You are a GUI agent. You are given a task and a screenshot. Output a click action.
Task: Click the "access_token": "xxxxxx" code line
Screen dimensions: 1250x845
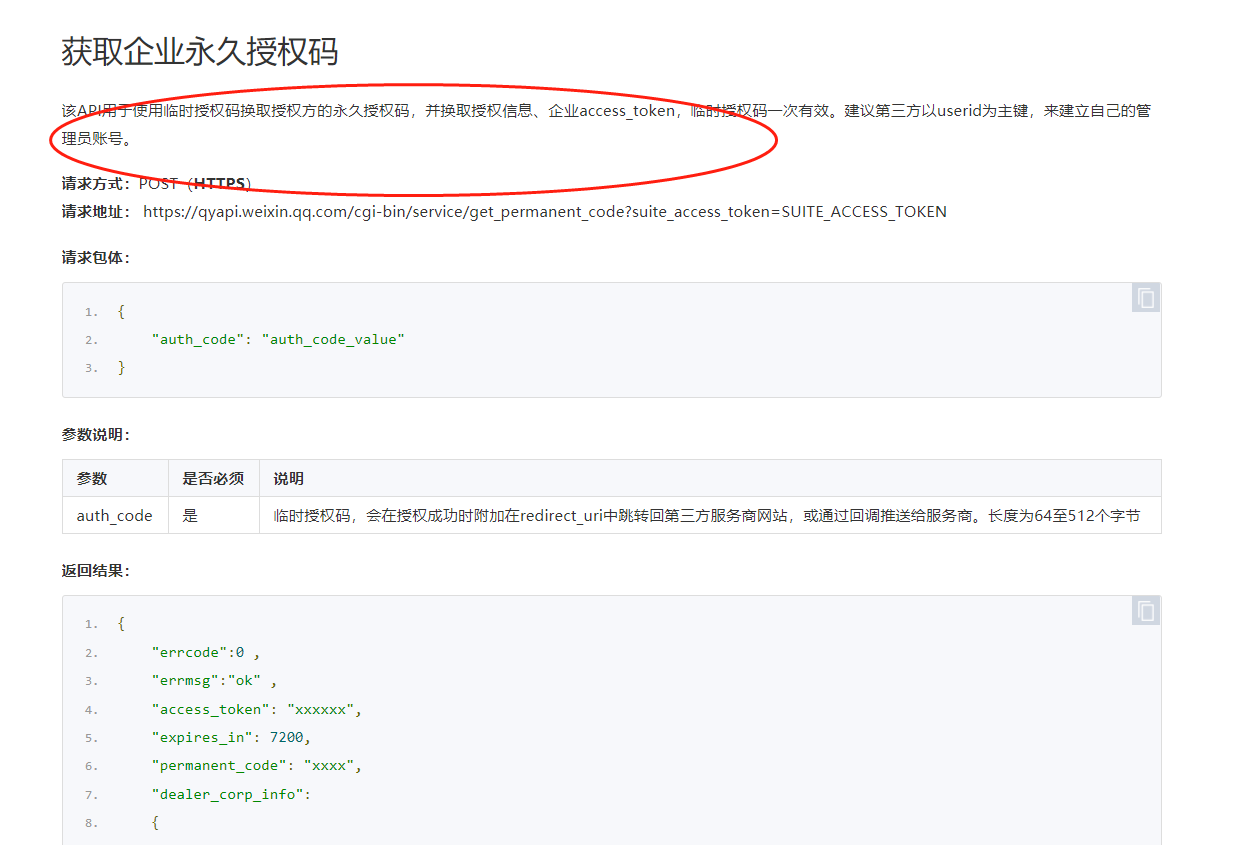click(256, 709)
